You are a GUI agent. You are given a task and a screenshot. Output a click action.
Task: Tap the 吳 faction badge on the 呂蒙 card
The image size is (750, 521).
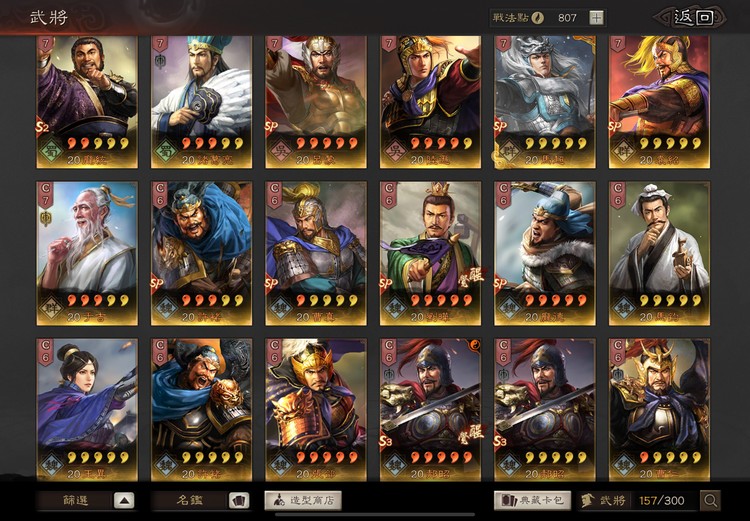tap(281, 151)
